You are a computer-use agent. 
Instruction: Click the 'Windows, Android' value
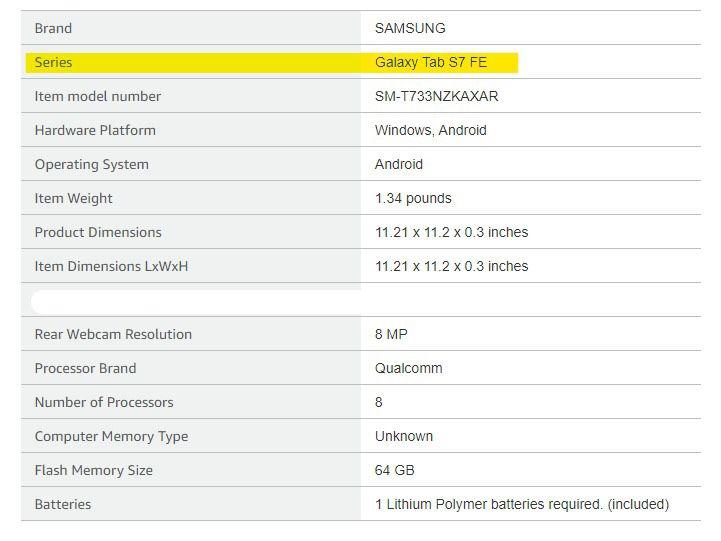(430, 130)
